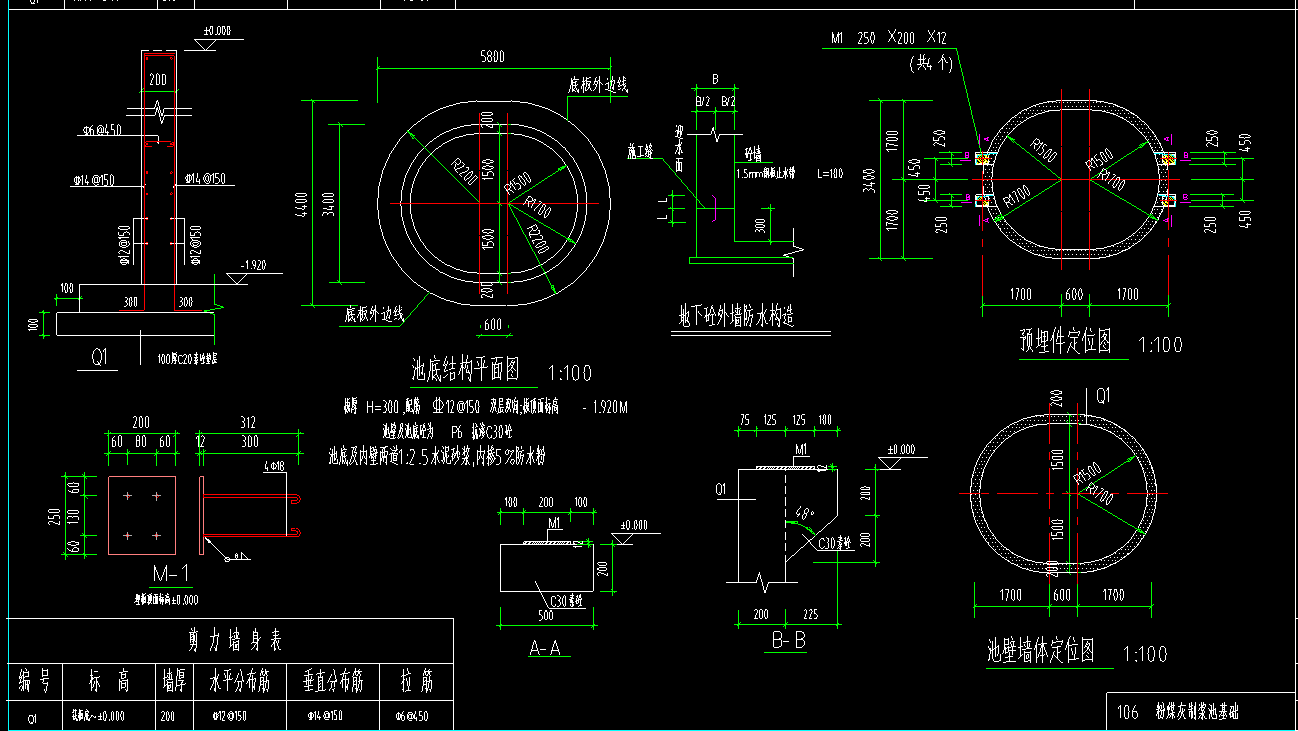Viewport: 1298px width, 731px height.
Task: Select the M1 250 X200 X12 callout
Action: click(x=889, y=38)
